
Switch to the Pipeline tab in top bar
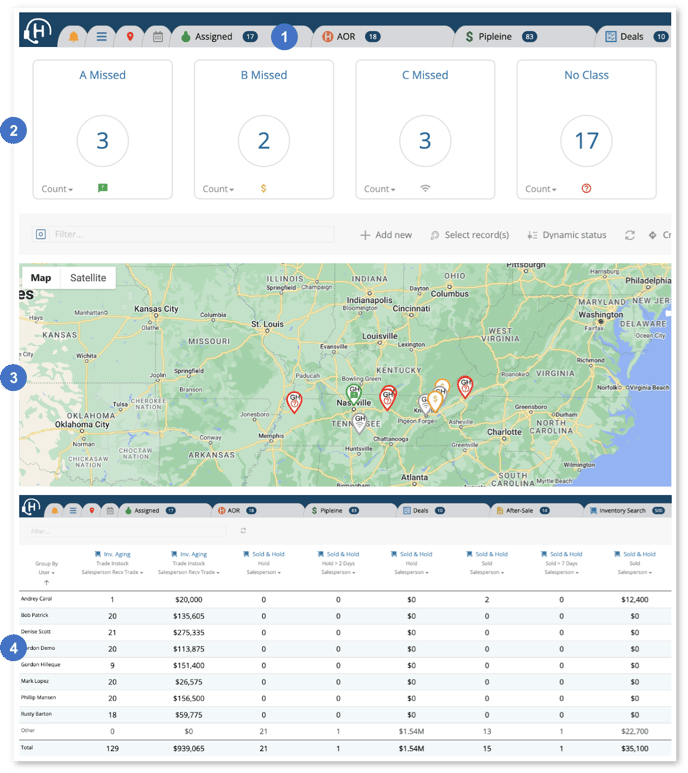(x=494, y=37)
